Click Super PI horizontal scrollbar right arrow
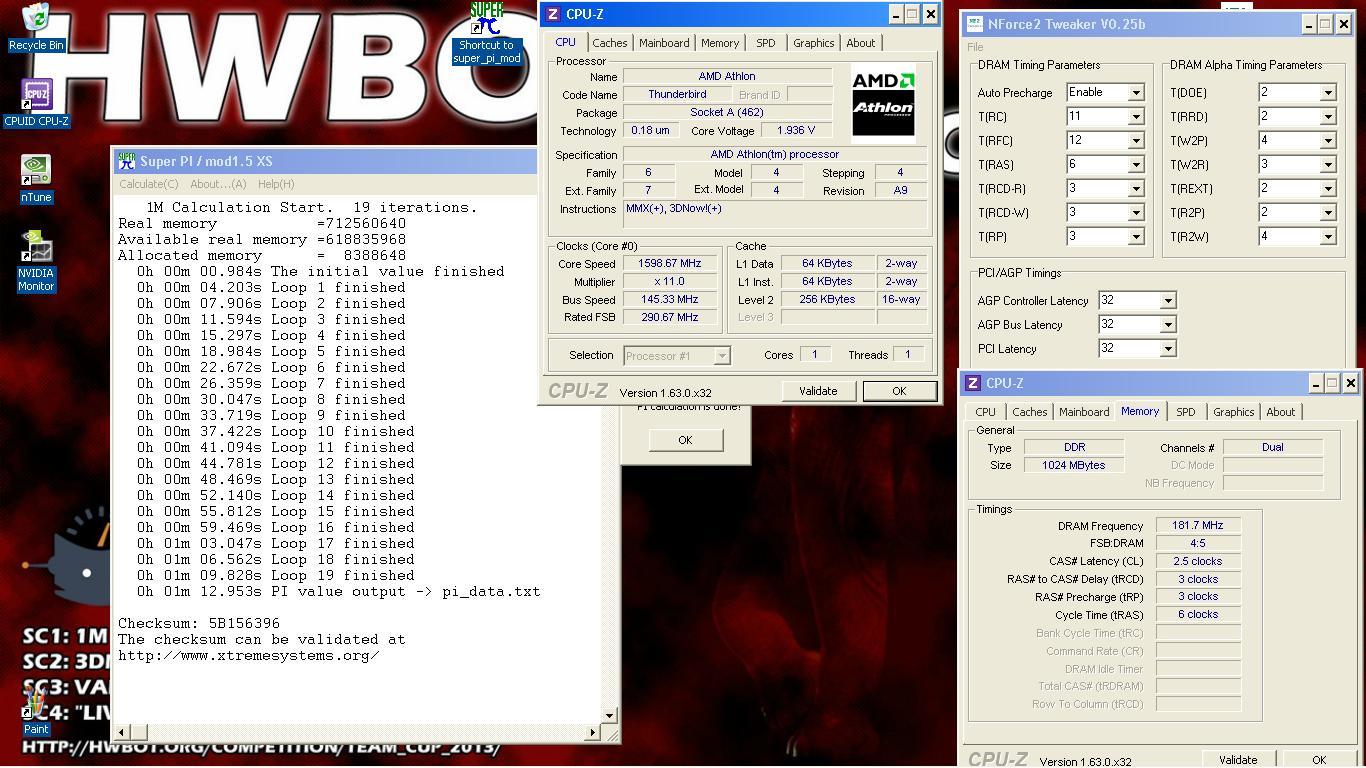Image resolution: width=1366 pixels, height=768 pixels. pos(592,732)
